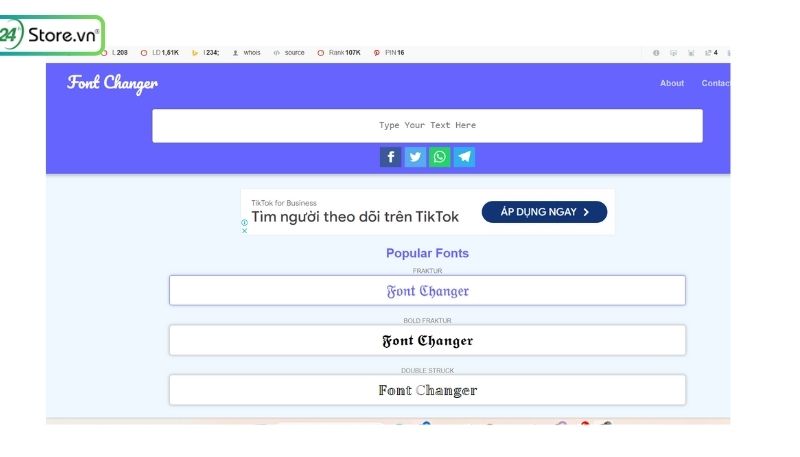The height and width of the screenshot is (457, 800).
Task: Click the Rank 107K toolbar metric
Action: 339,53
